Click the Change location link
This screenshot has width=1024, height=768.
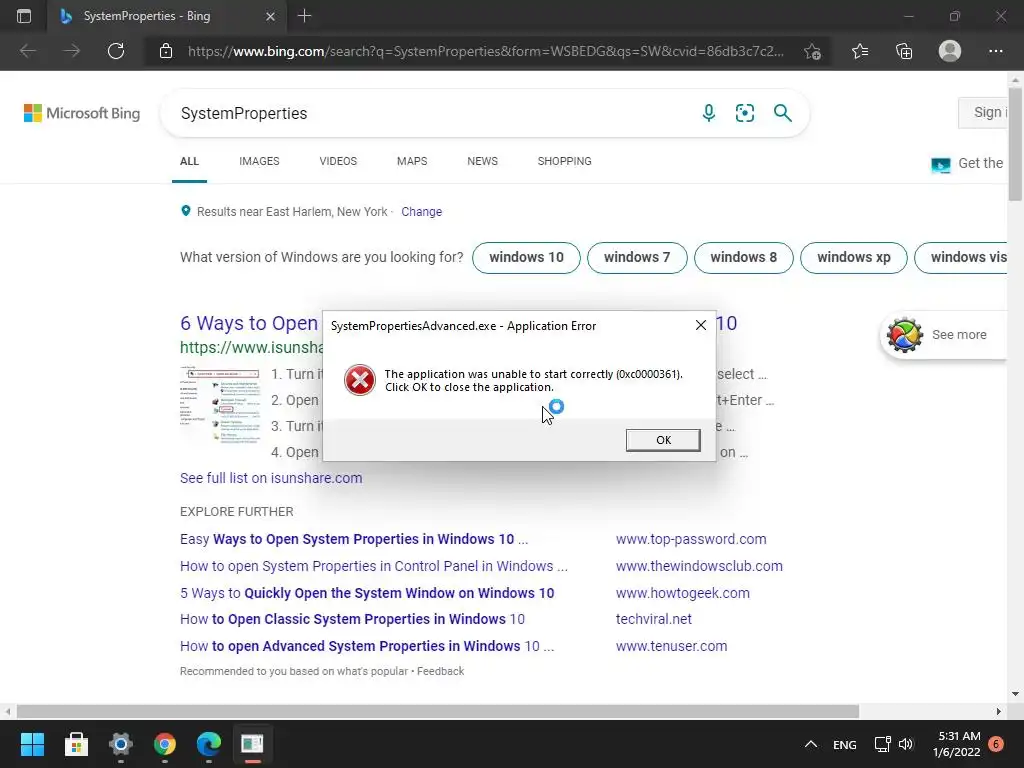421,212
